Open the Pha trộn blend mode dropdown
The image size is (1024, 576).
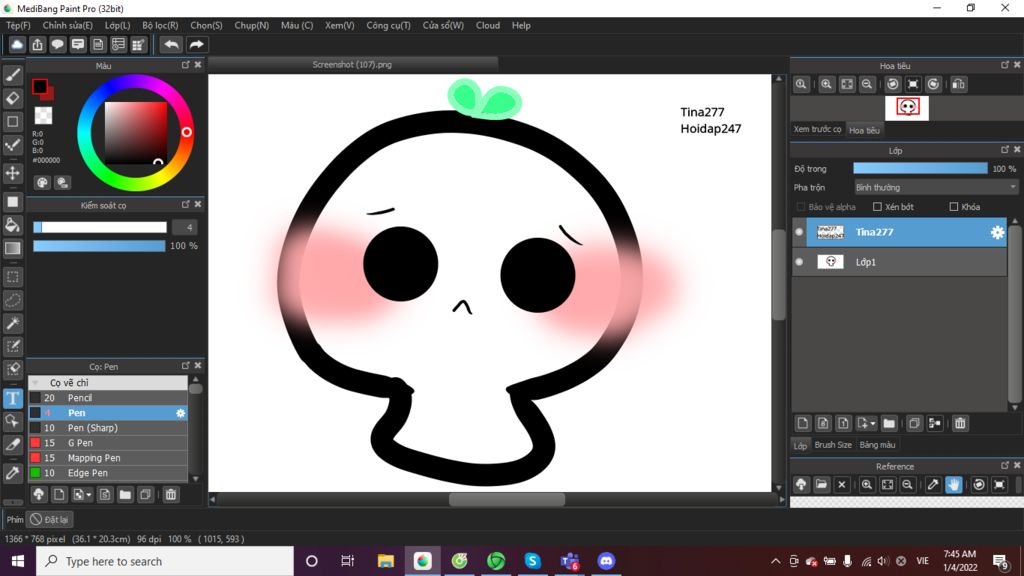(935, 187)
